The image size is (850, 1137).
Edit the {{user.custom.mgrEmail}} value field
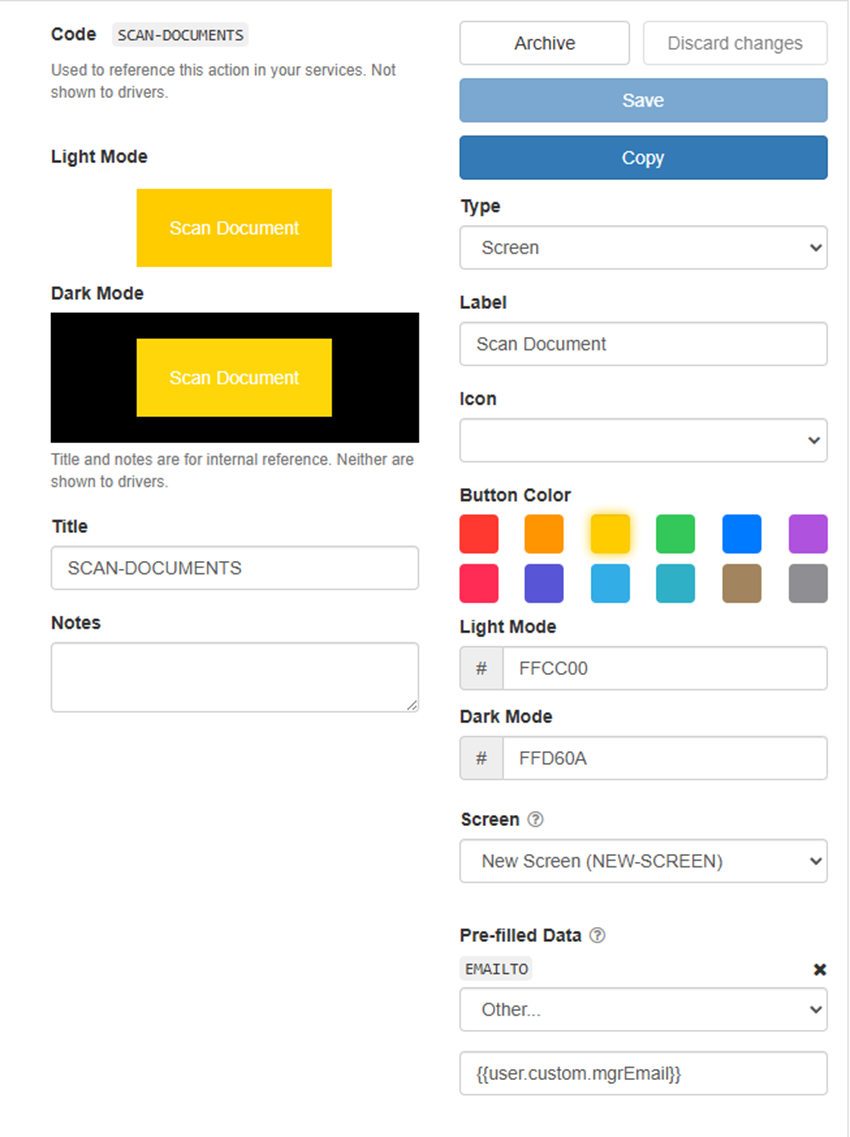point(643,1073)
